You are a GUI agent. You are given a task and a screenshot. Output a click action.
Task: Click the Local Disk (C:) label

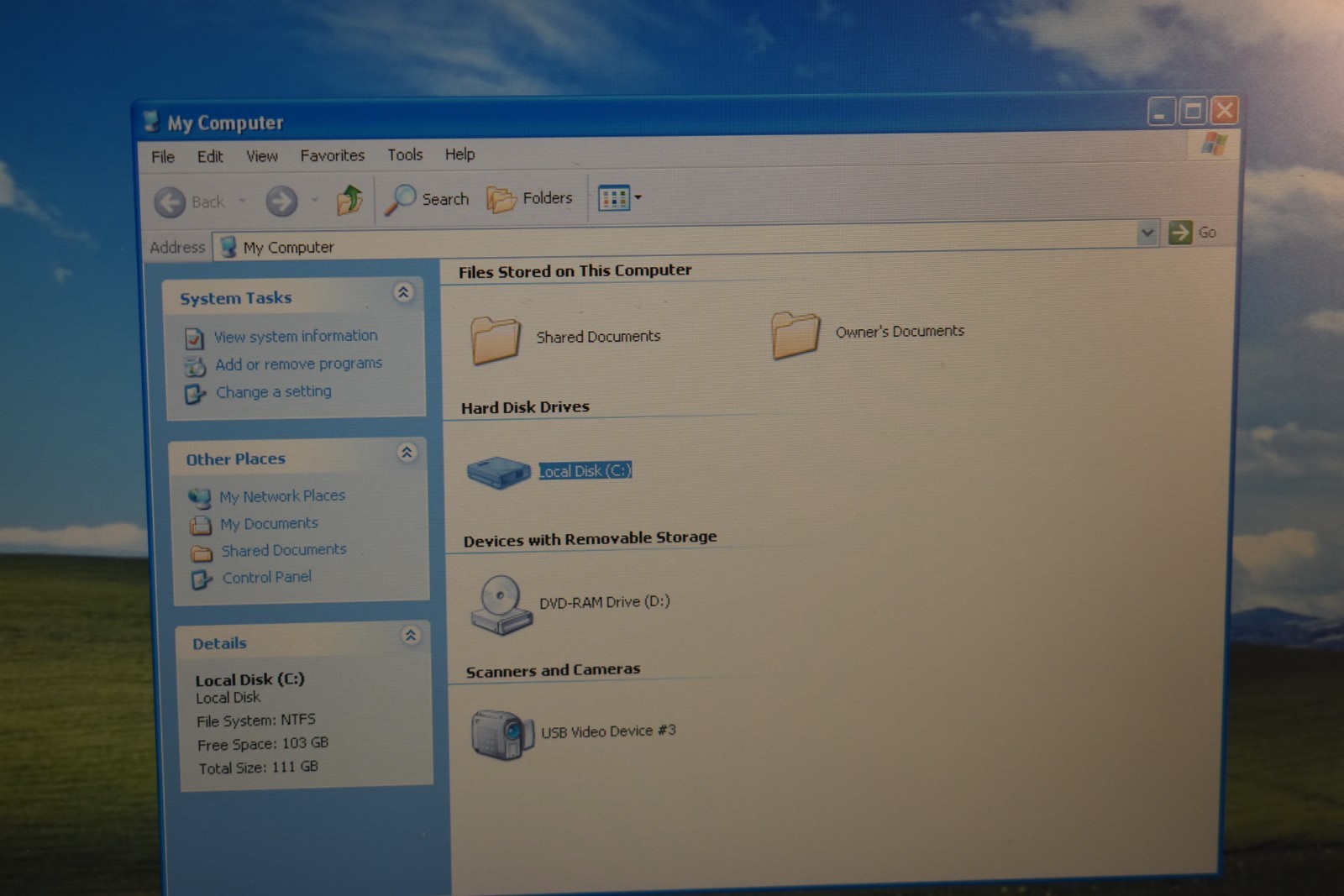585,471
